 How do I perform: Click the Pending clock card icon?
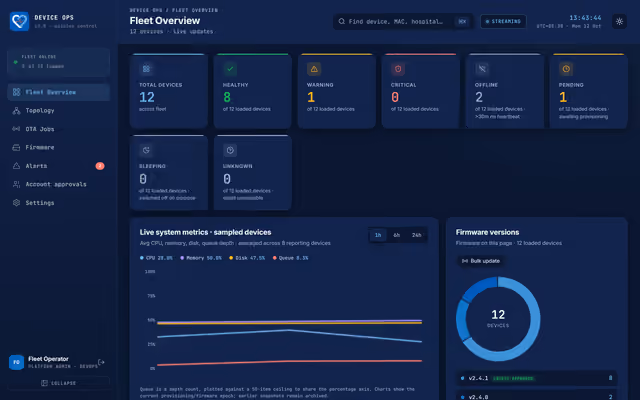point(566,69)
